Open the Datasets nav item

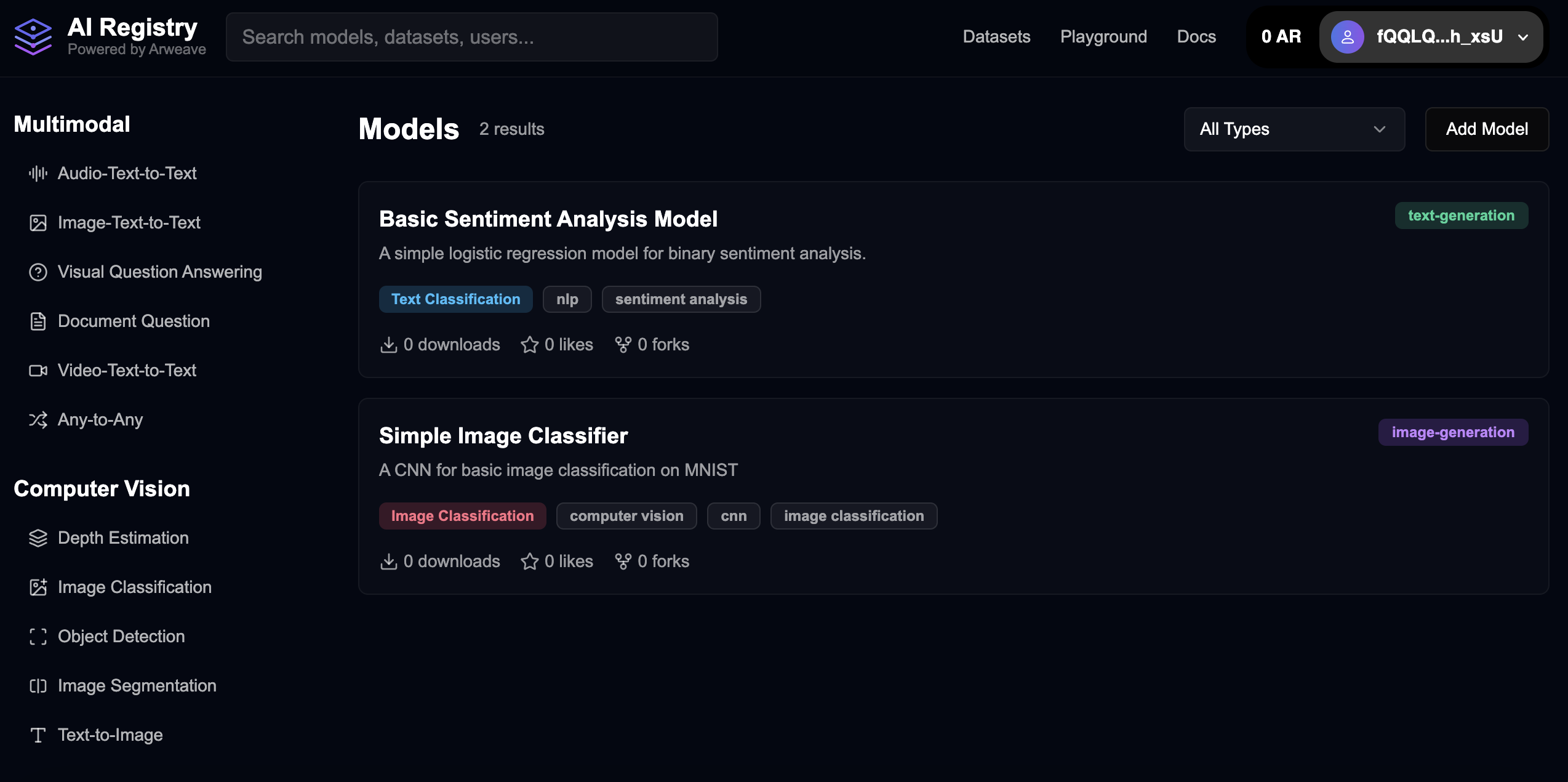click(x=996, y=37)
